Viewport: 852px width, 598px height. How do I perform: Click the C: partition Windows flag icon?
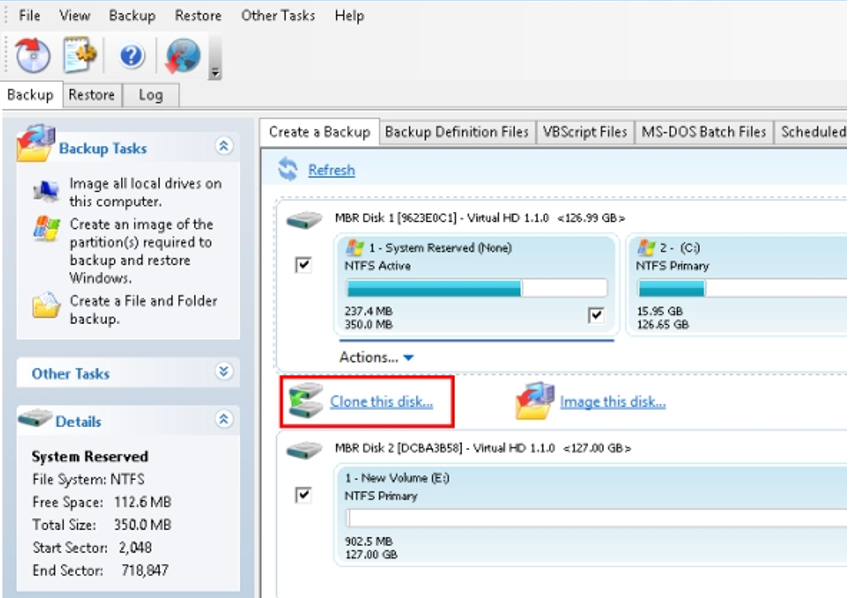click(x=646, y=248)
